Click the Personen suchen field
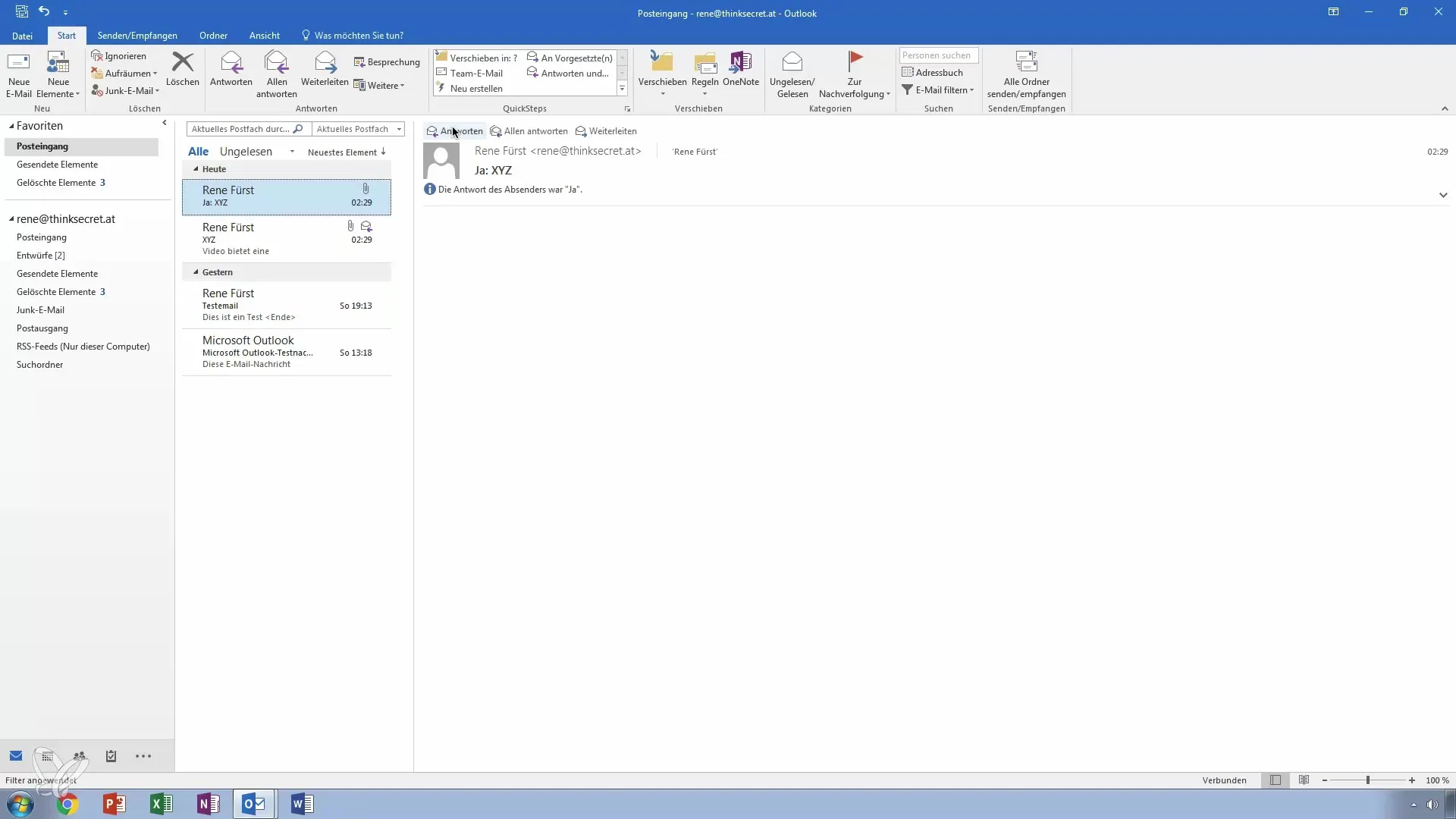The height and width of the screenshot is (819, 1456). [x=937, y=55]
